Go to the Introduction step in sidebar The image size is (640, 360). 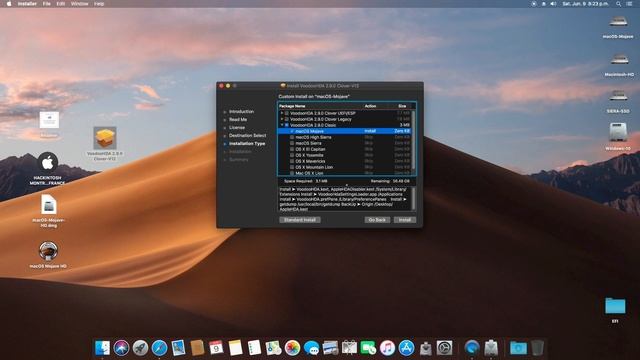click(241, 111)
